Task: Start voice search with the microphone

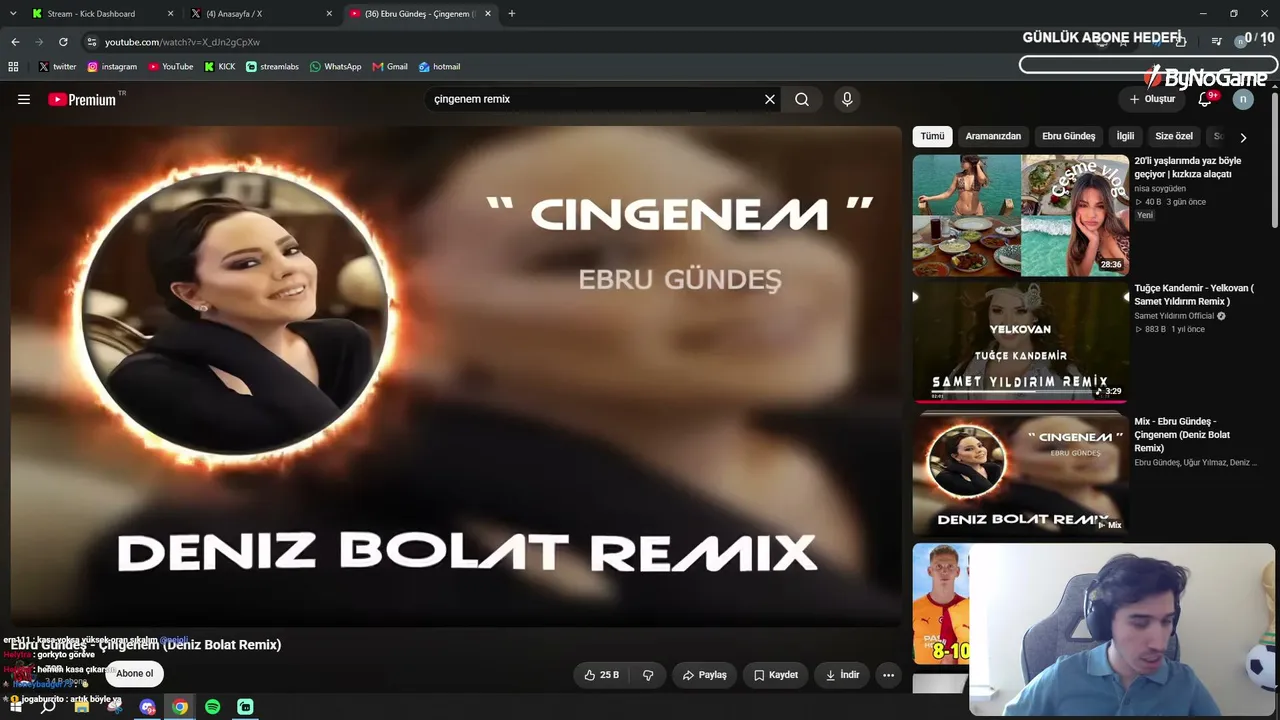Action: 847,99
